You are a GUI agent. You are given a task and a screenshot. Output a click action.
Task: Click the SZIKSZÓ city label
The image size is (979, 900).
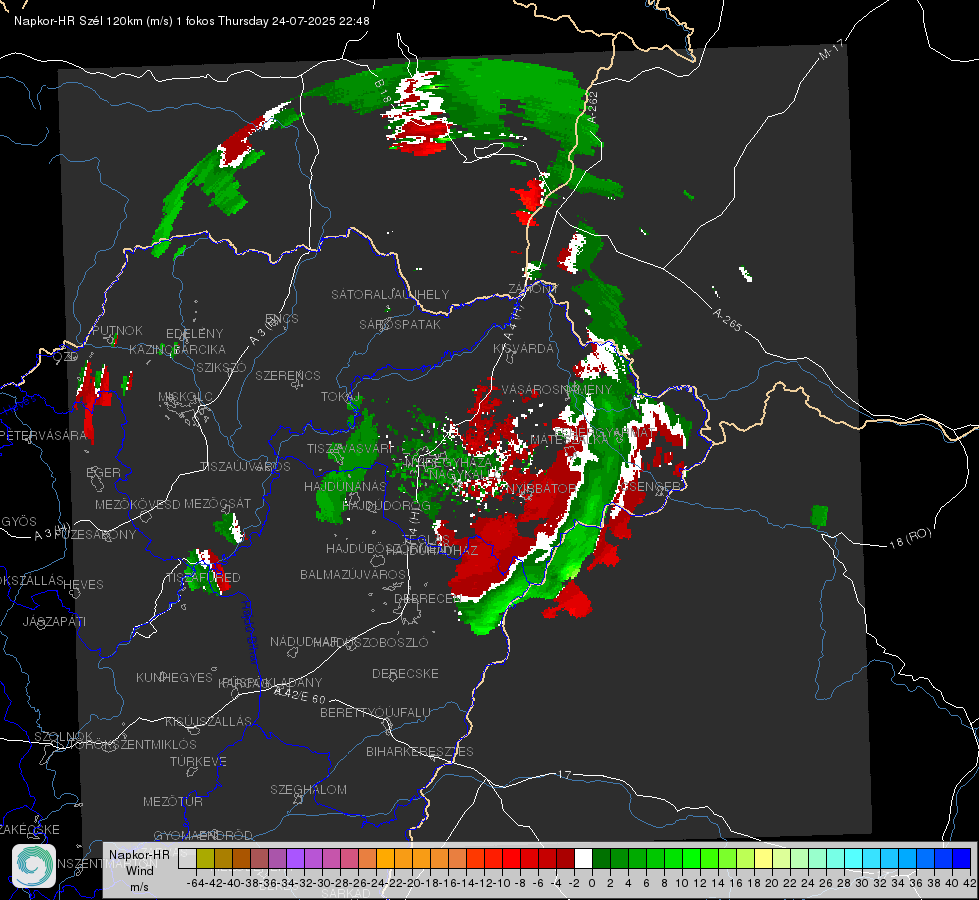[x=222, y=367]
